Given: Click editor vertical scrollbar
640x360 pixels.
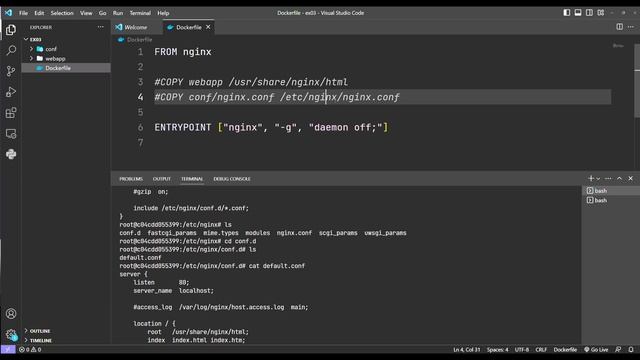Looking at the screenshot, I should coord(637,82).
